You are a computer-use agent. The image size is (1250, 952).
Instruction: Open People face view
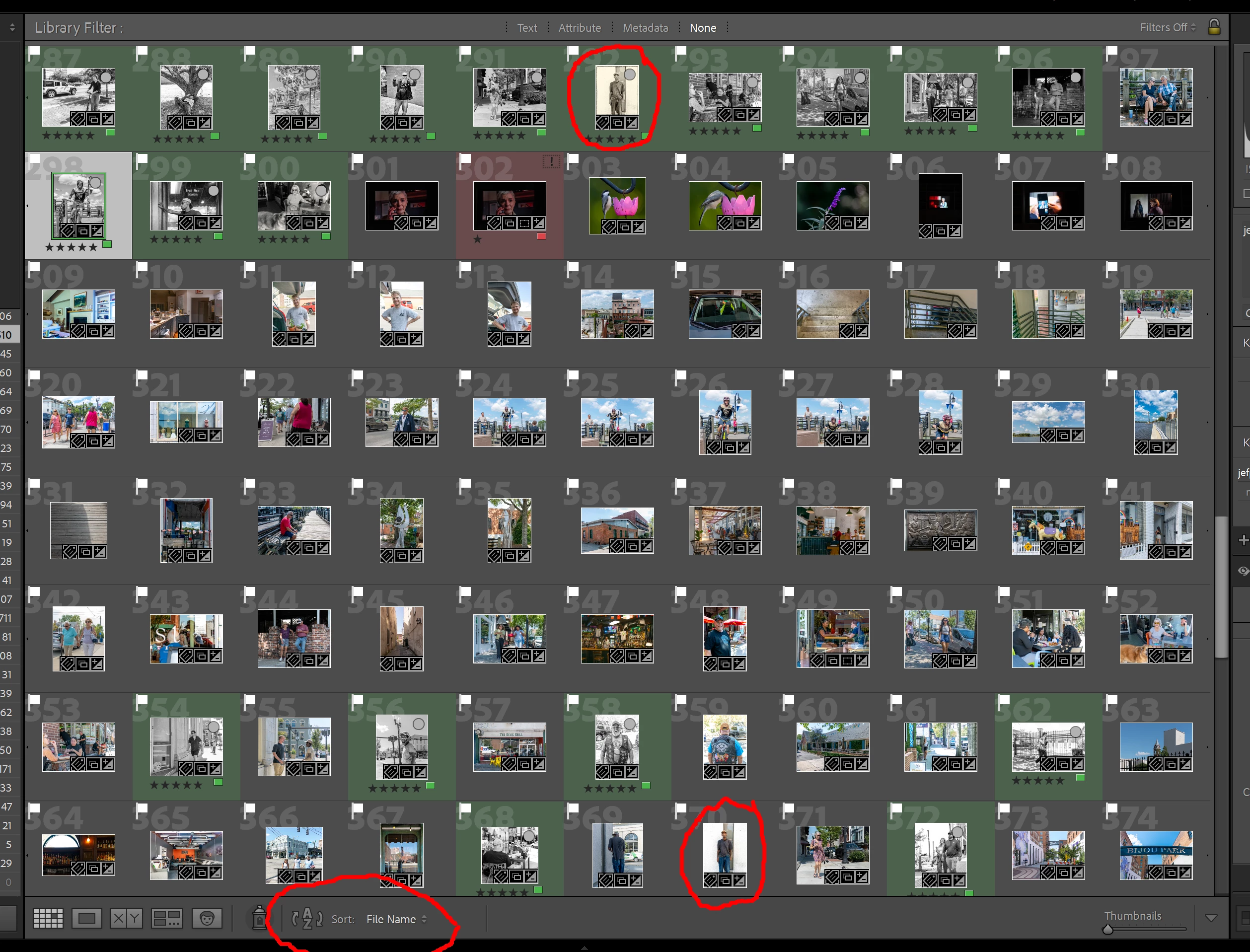click(207, 918)
